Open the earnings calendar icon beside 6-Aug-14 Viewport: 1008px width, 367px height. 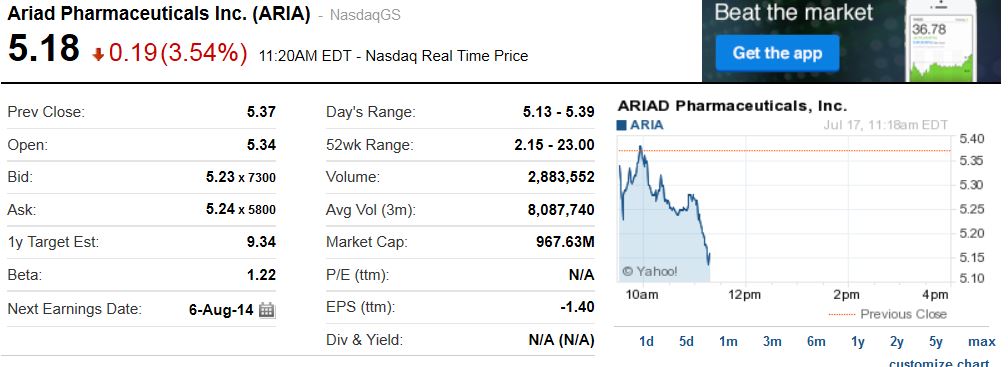267,310
